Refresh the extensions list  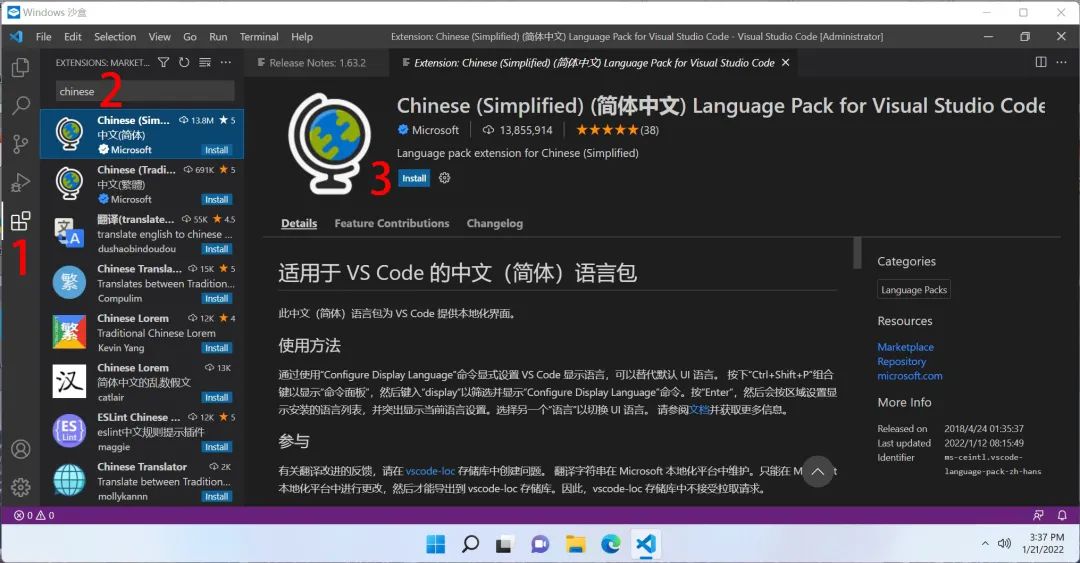pyautogui.click(x=184, y=62)
